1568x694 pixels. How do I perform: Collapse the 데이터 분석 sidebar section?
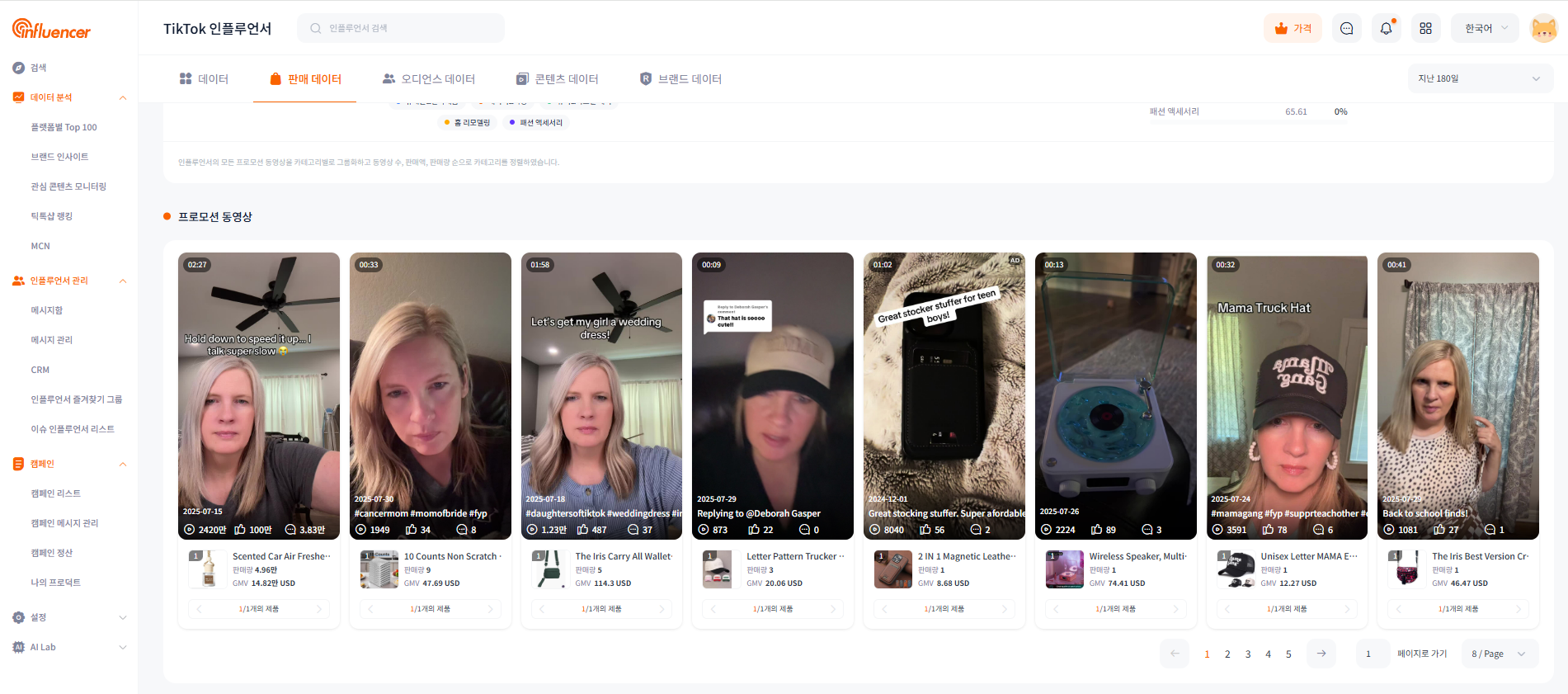123,97
